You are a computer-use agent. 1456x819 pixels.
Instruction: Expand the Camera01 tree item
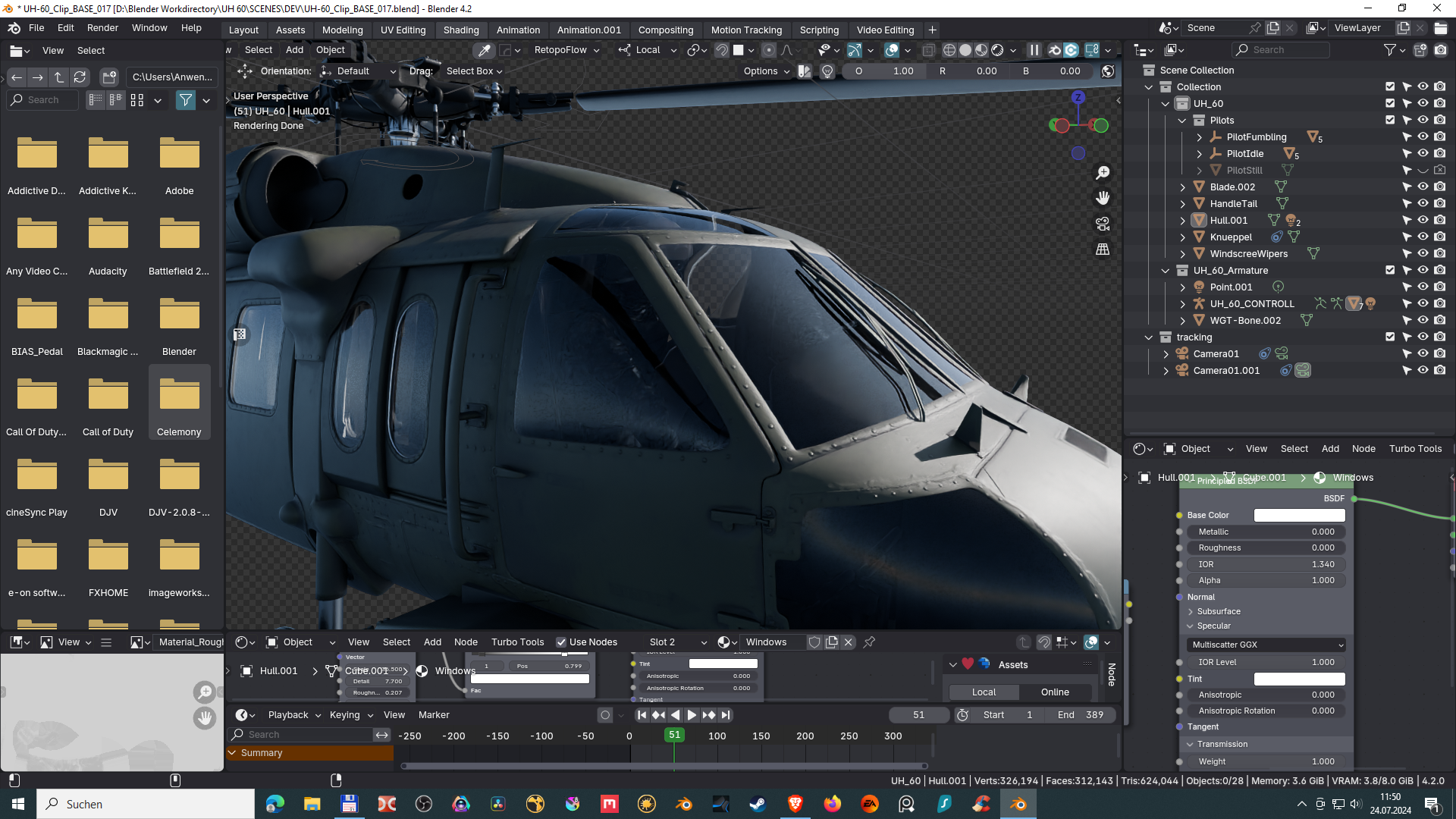point(1166,354)
